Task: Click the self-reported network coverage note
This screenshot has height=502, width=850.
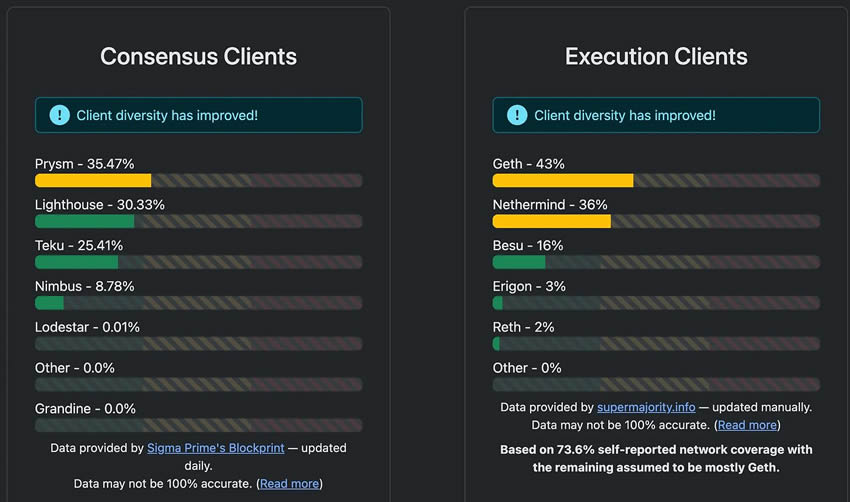Action: [x=656, y=458]
